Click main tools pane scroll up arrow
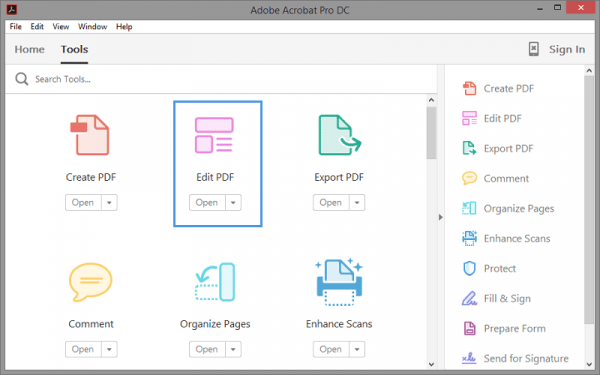The image size is (600, 375). 431,100
